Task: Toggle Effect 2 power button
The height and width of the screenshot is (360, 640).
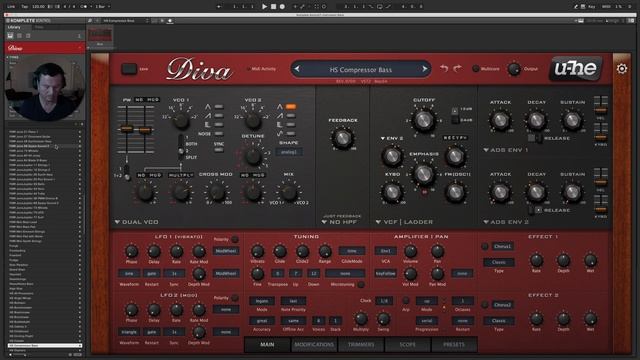Action: click(484, 305)
